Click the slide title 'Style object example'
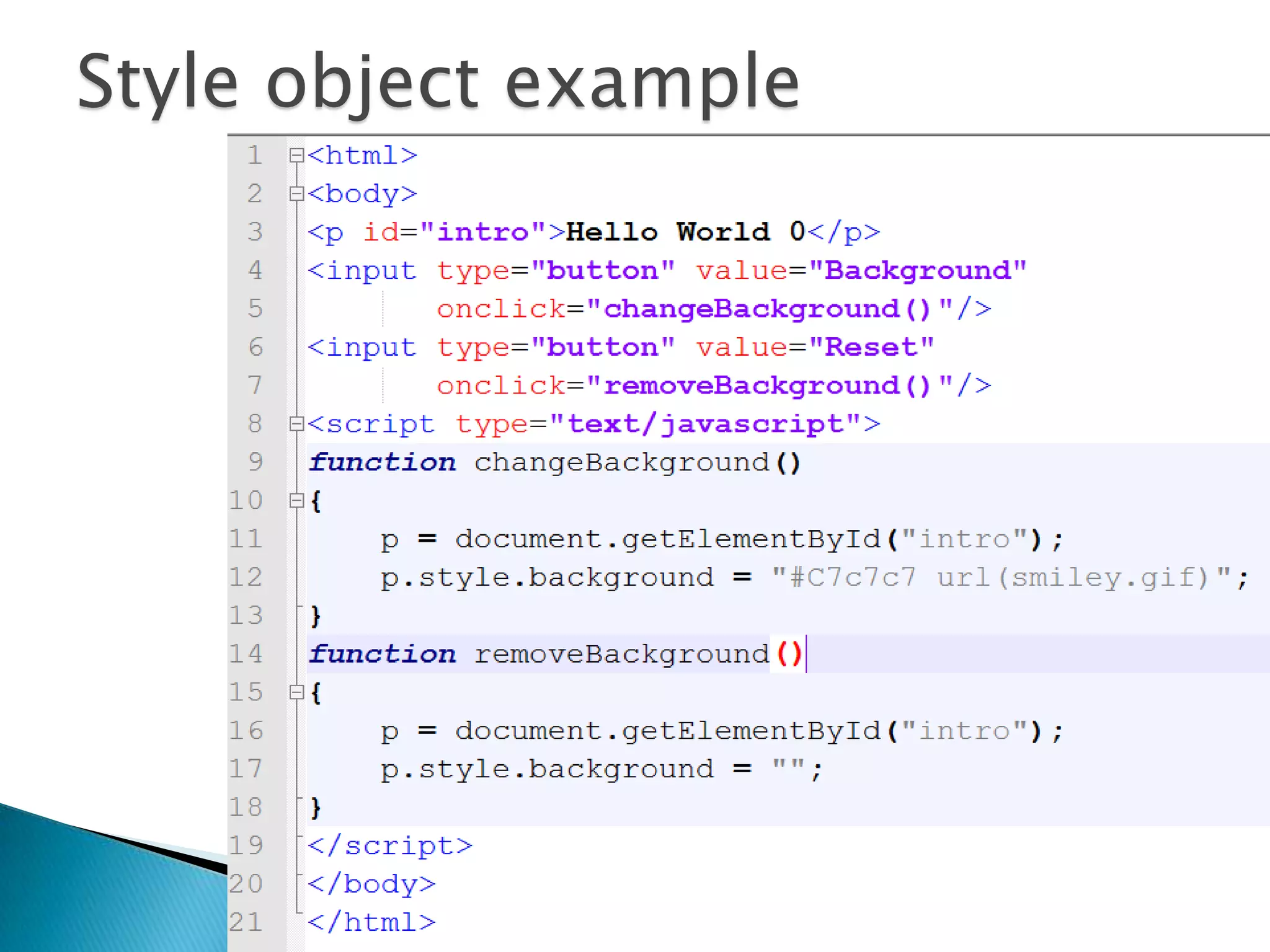 click(438, 84)
